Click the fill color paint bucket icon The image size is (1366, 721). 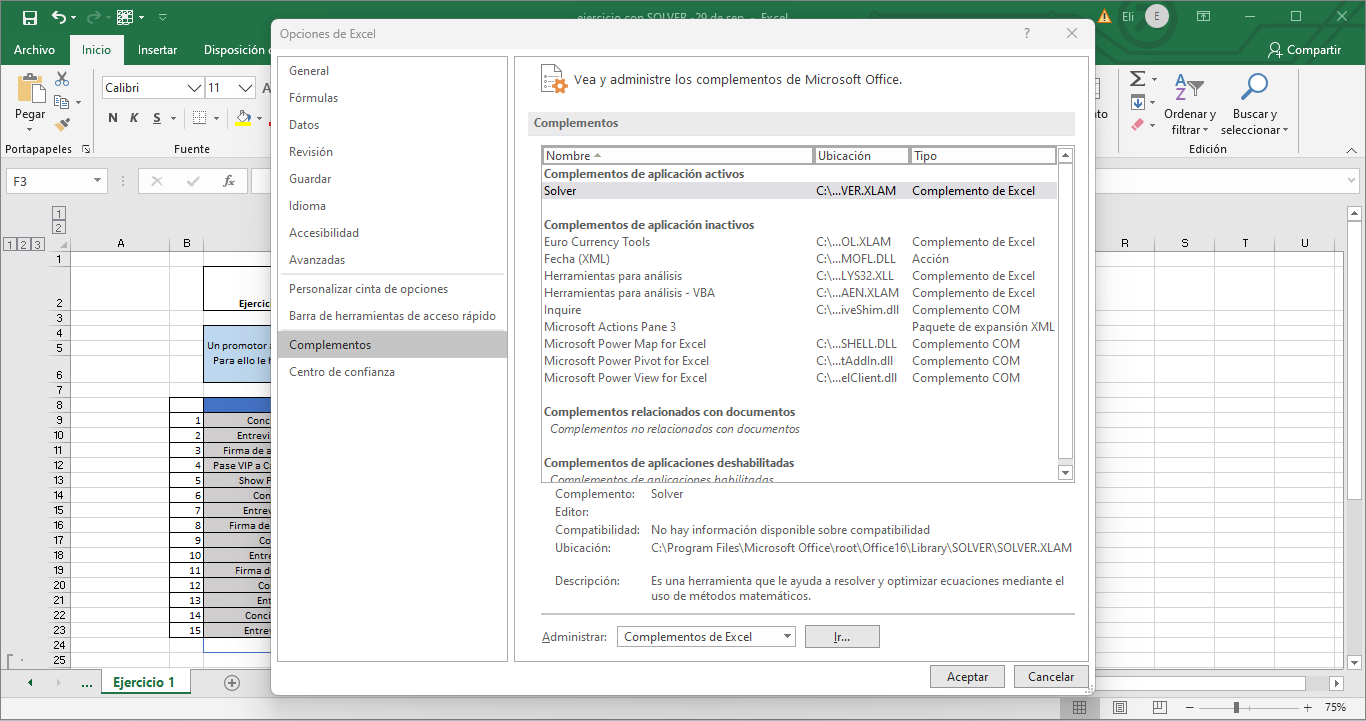click(x=243, y=118)
